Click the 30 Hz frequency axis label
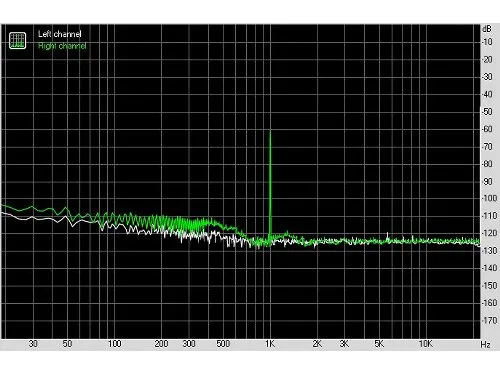 pos(33,344)
